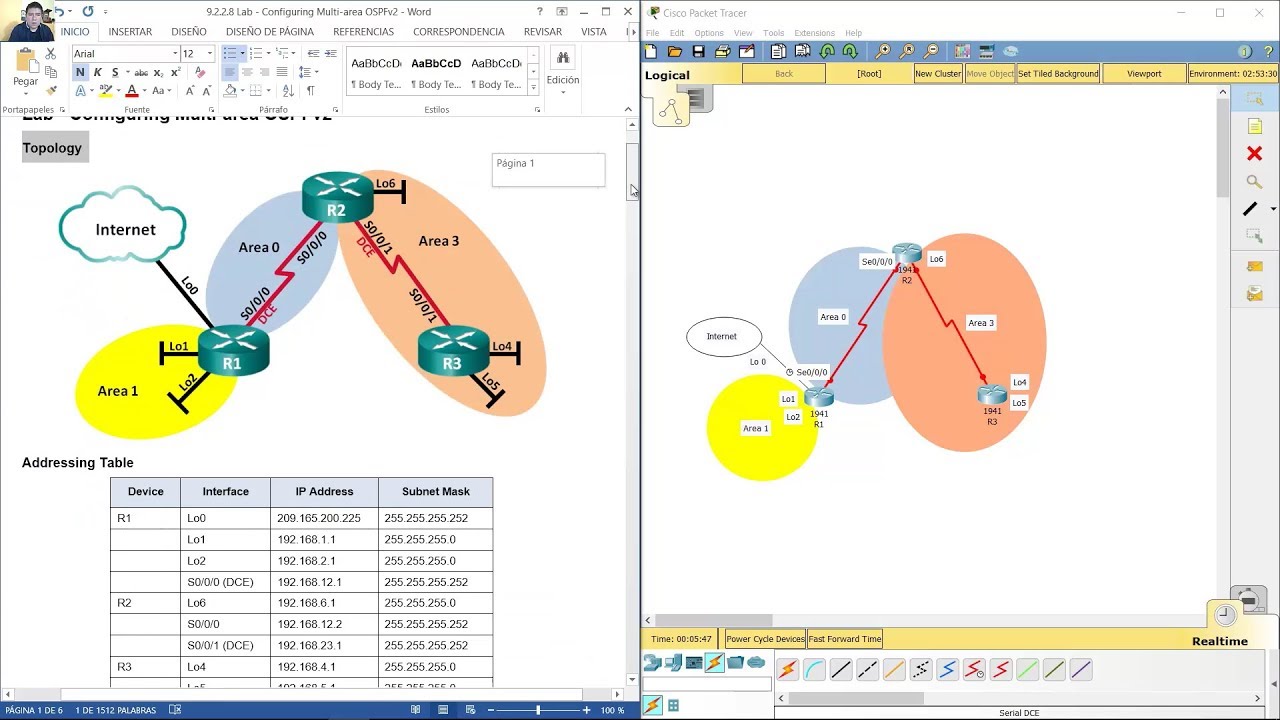This screenshot has width=1280, height=720.
Task: Pick the orange fiber cable
Action: point(894,670)
